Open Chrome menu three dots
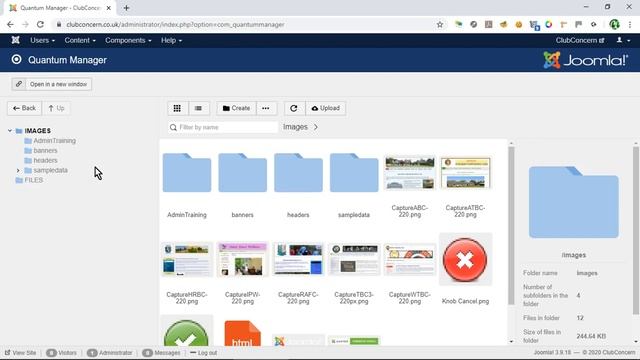 coord(630,24)
